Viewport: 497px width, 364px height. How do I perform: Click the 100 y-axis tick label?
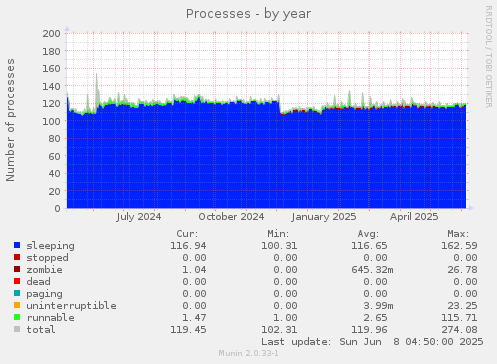51,121
